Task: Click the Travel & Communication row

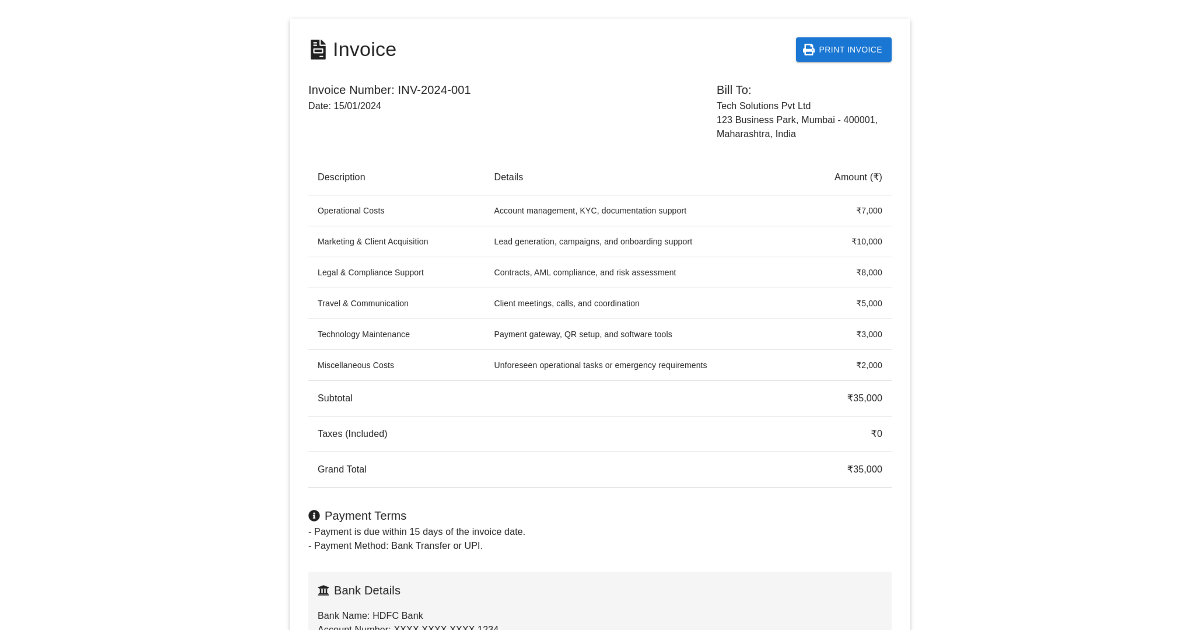Action: click(362, 304)
